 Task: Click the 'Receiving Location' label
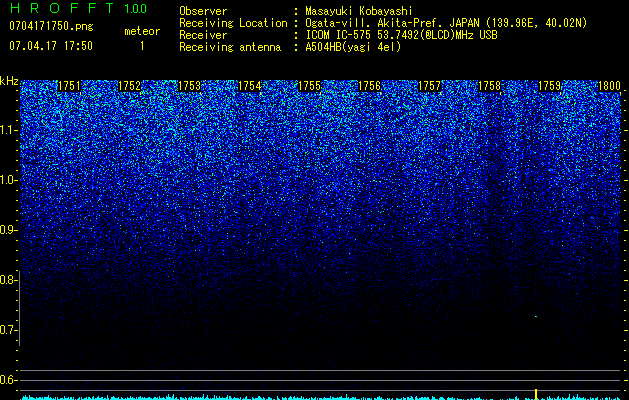tap(233, 23)
